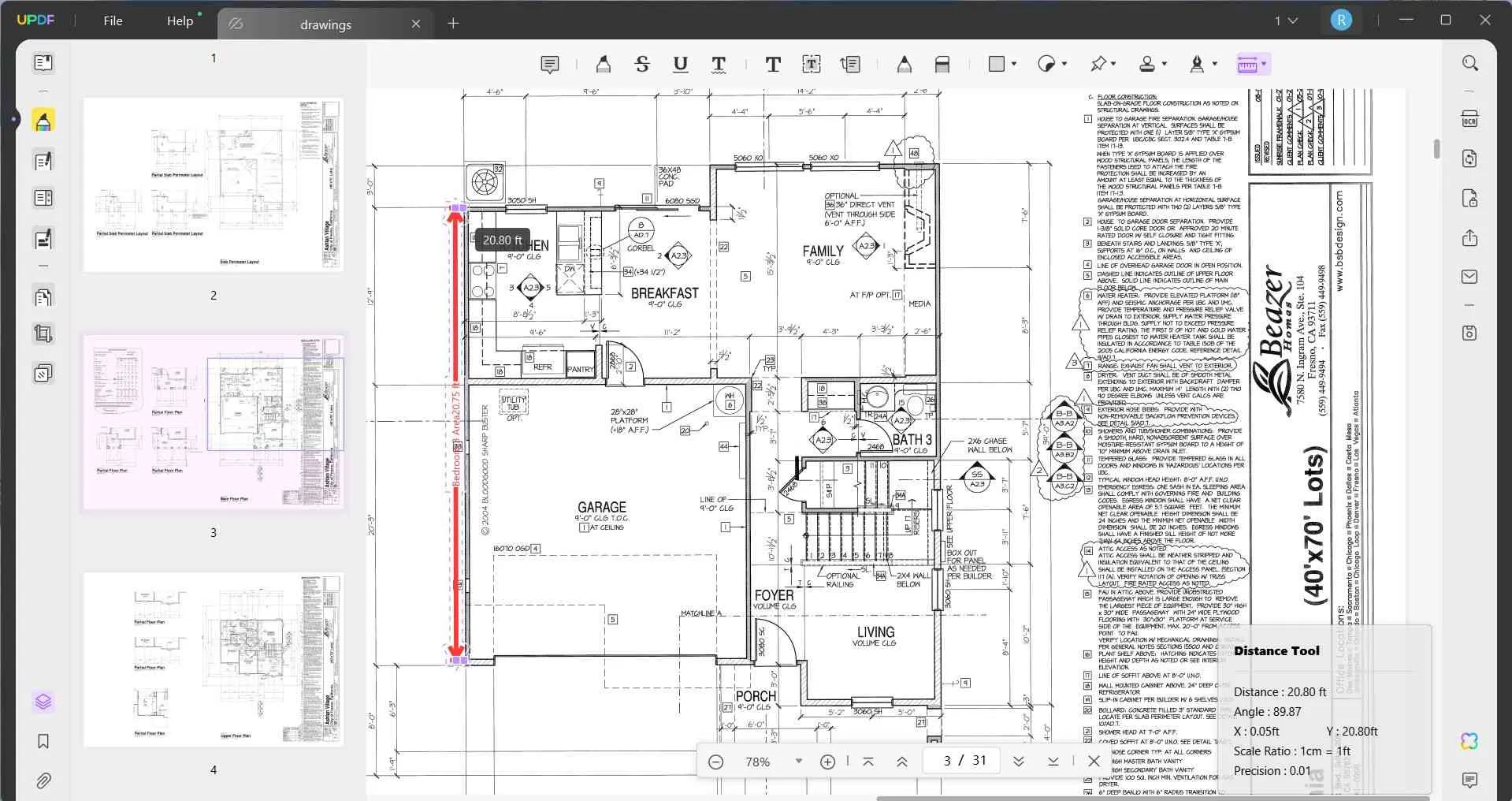Open Convert PDF icon in right sidebar
This screenshot has width=1512, height=801.
tap(1469, 158)
